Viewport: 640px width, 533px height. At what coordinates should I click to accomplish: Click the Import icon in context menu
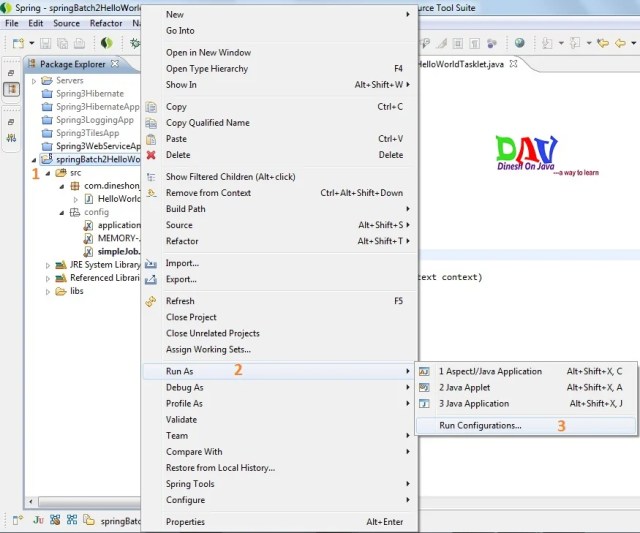pyautogui.click(x=151, y=264)
